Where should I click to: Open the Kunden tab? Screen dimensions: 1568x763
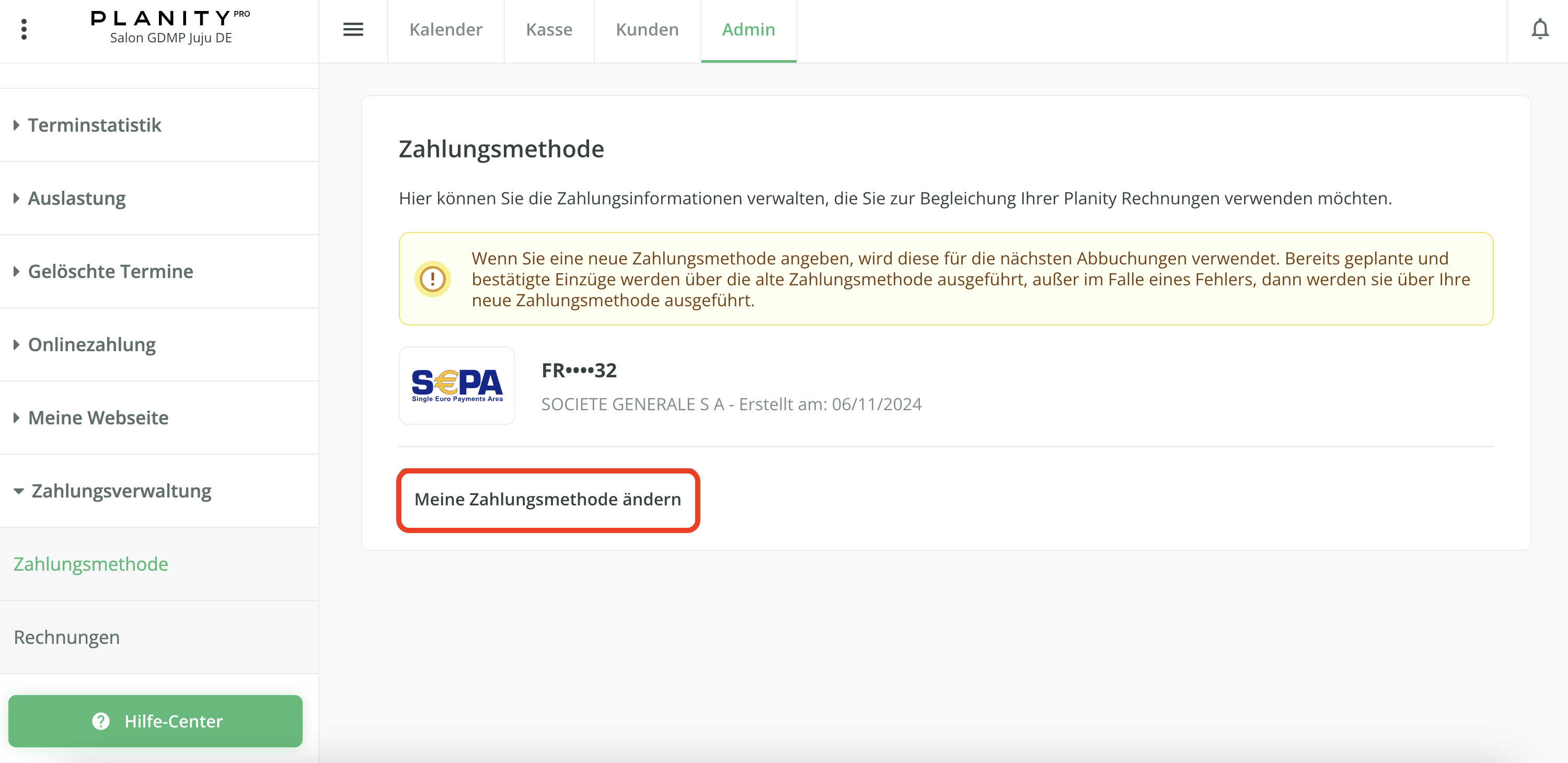click(x=647, y=29)
